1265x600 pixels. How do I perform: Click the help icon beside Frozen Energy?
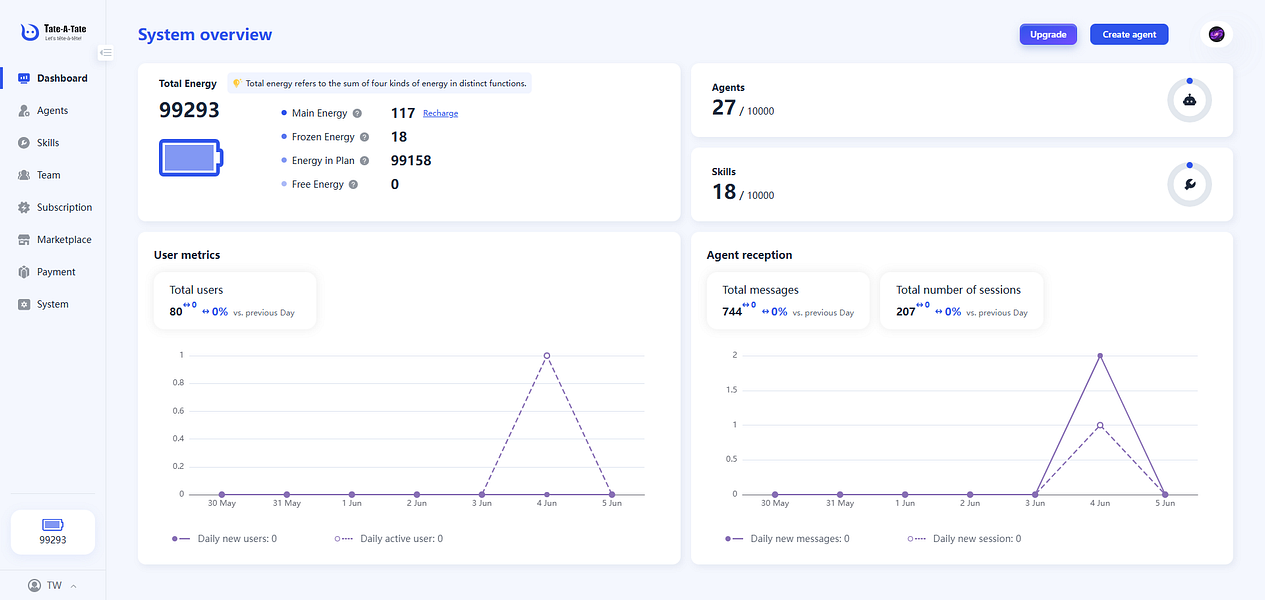click(x=364, y=137)
